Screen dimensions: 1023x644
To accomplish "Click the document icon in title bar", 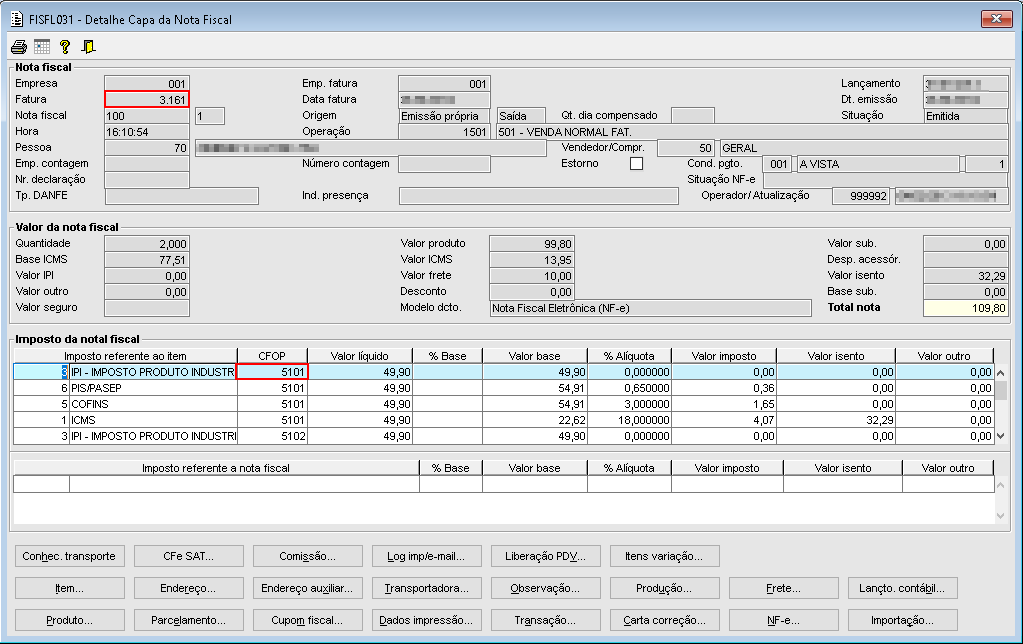I will click(17, 20).
